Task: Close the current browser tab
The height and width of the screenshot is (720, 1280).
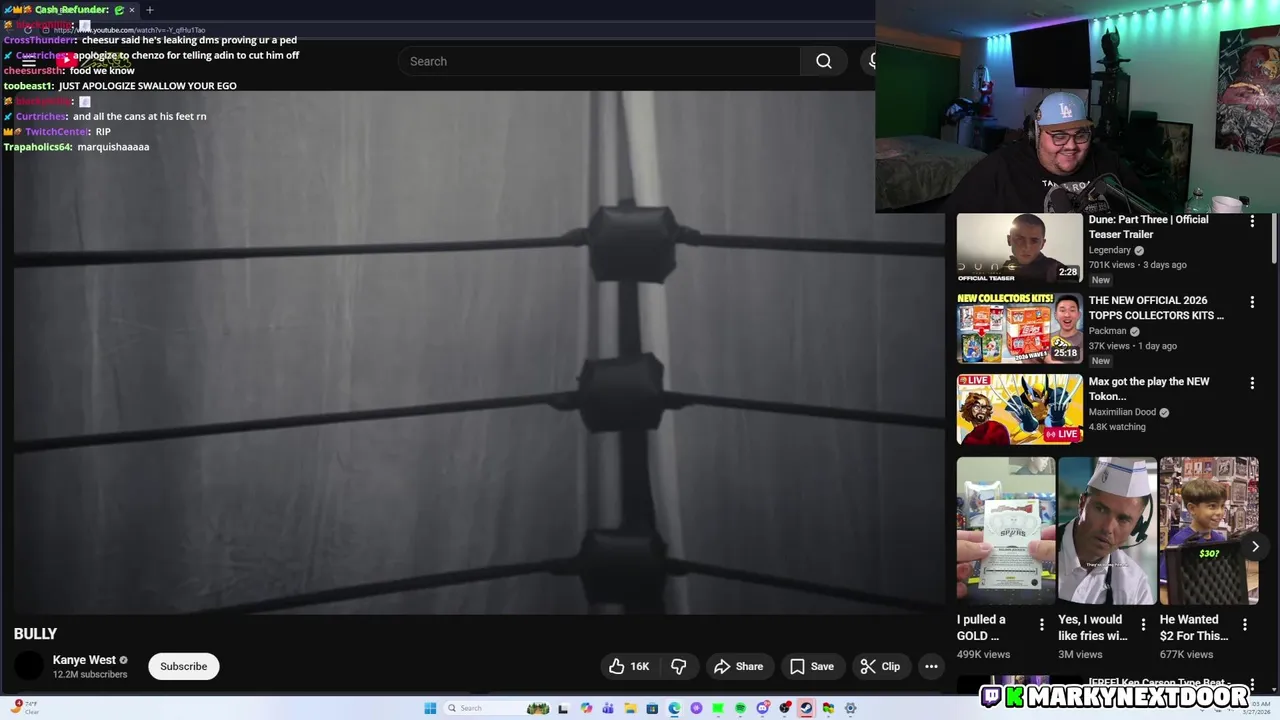Action: [x=131, y=10]
